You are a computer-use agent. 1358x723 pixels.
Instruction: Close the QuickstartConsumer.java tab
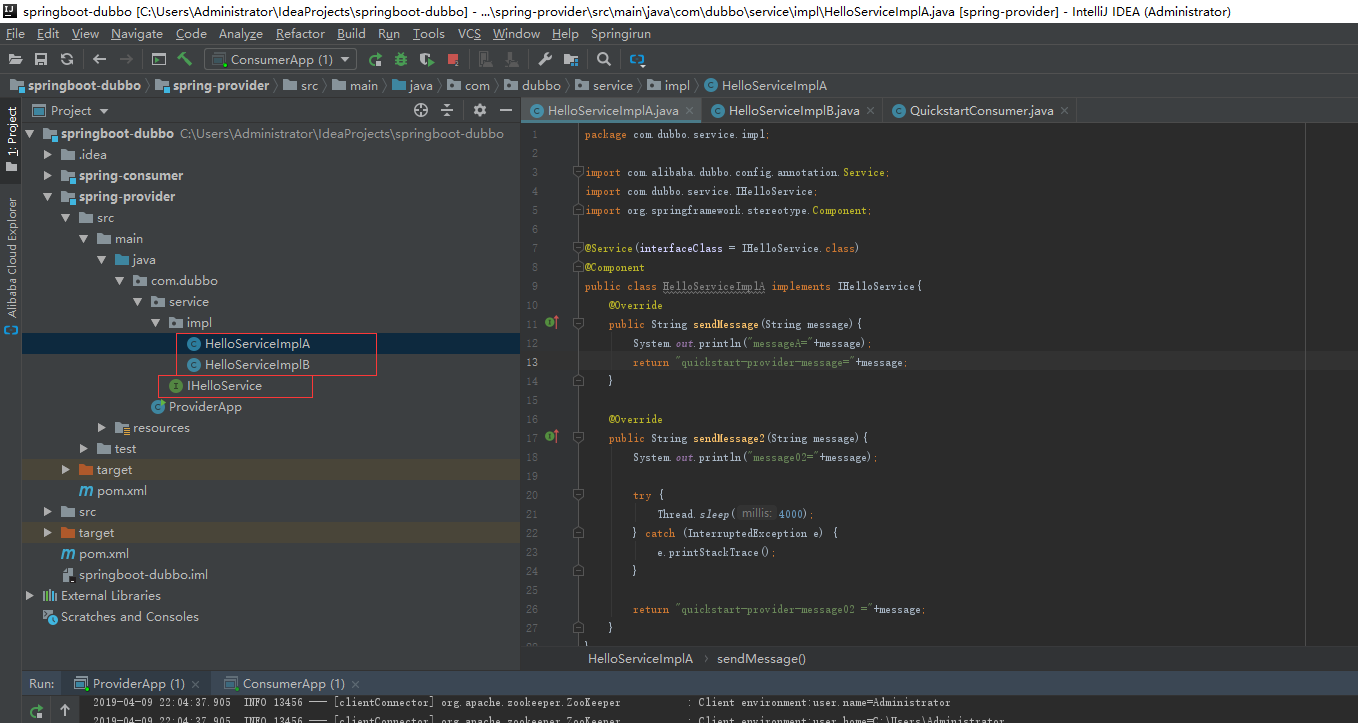[1065, 111]
